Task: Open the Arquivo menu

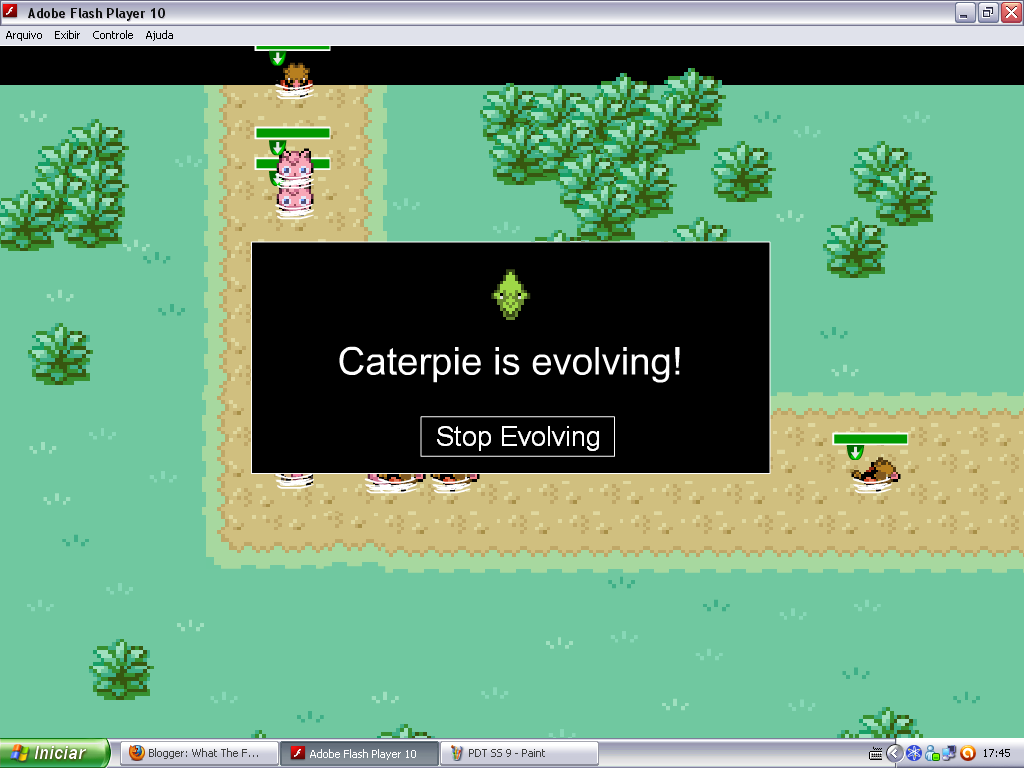Action: [24, 35]
